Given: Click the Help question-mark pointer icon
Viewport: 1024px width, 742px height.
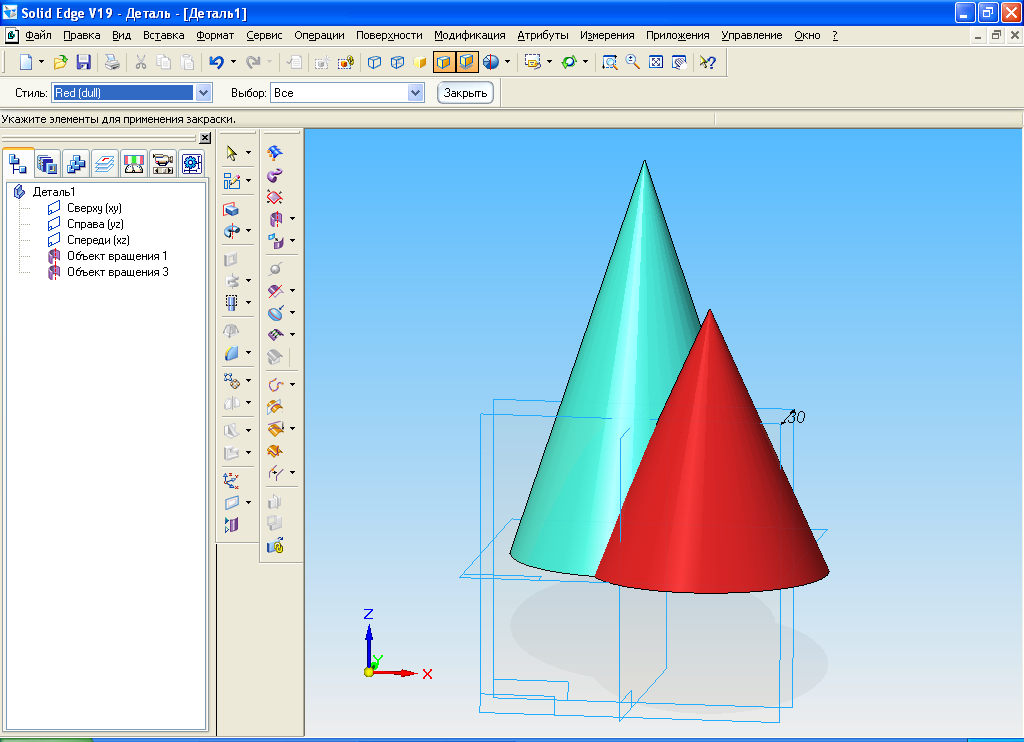Looking at the screenshot, I should pos(707,62).
